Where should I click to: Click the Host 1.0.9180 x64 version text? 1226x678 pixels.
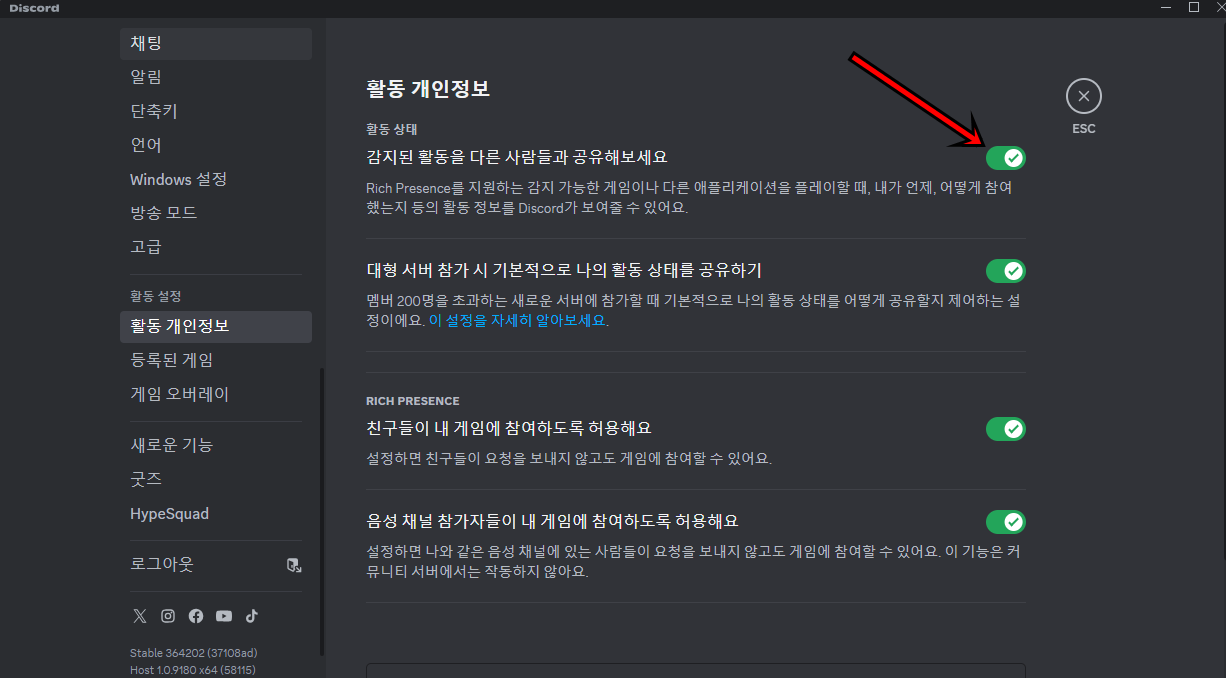[194, 669]
